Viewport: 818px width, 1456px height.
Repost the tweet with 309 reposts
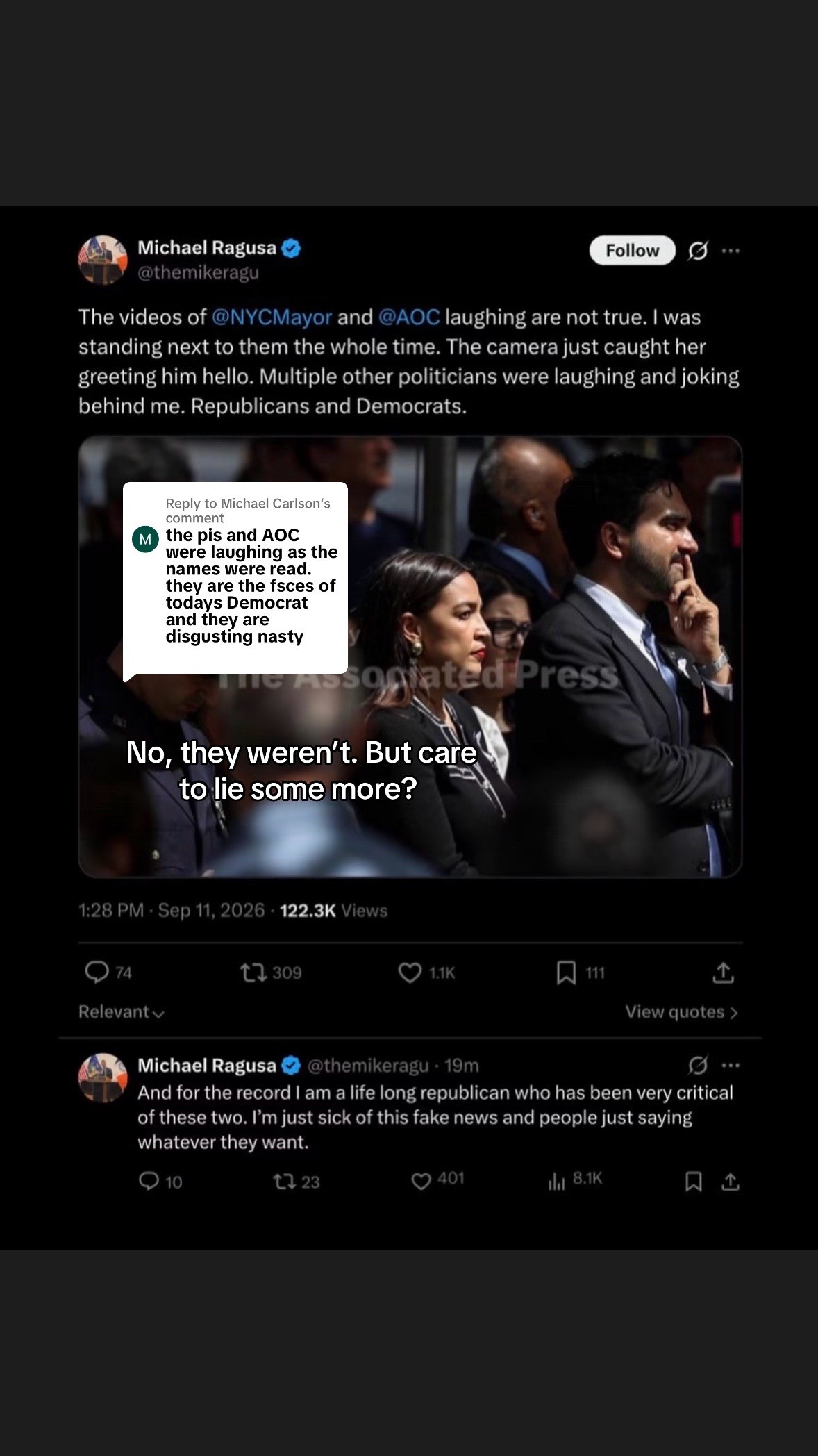253,973
